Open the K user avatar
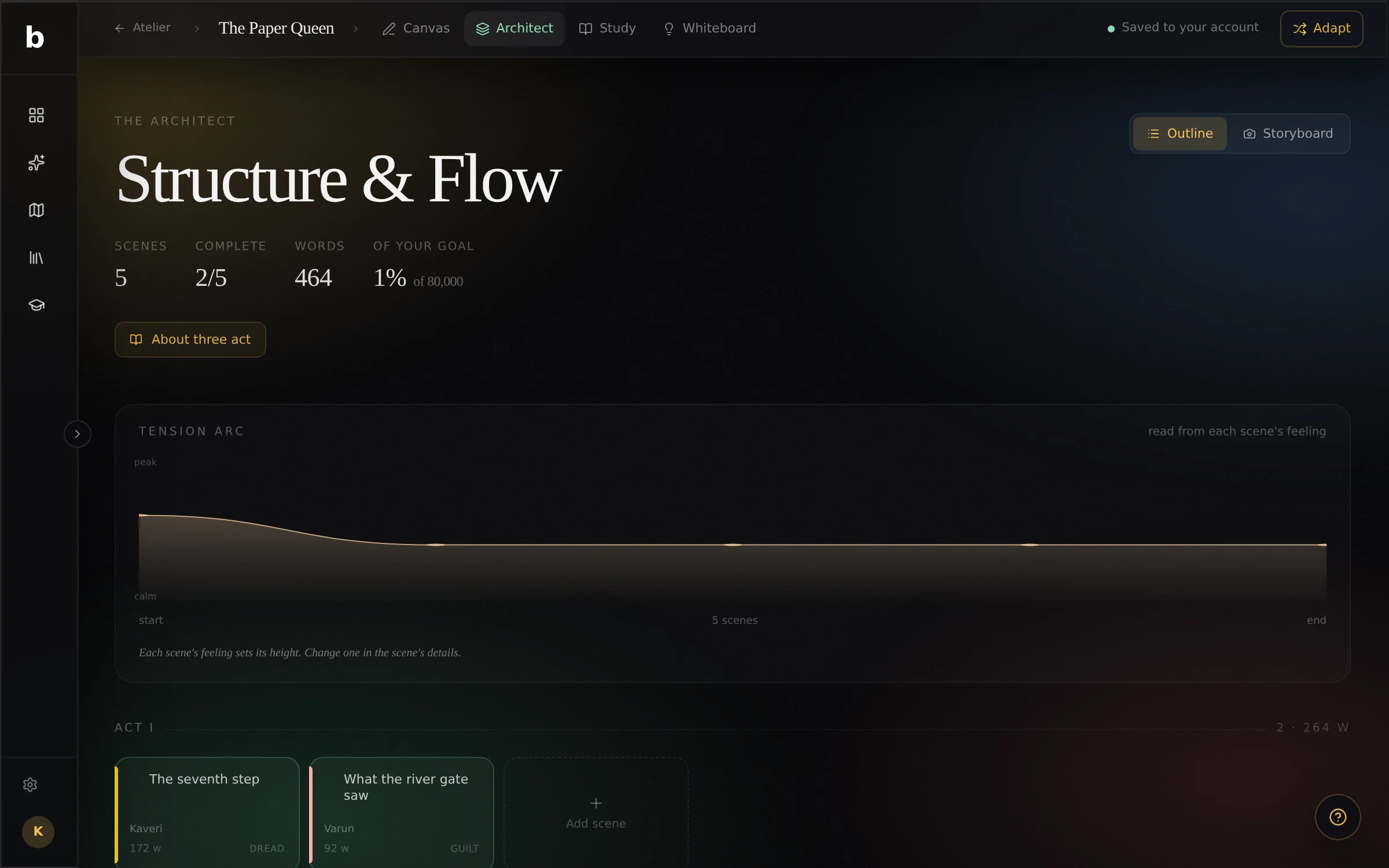Screen dimensions: 1389x868 coord(38,832)
